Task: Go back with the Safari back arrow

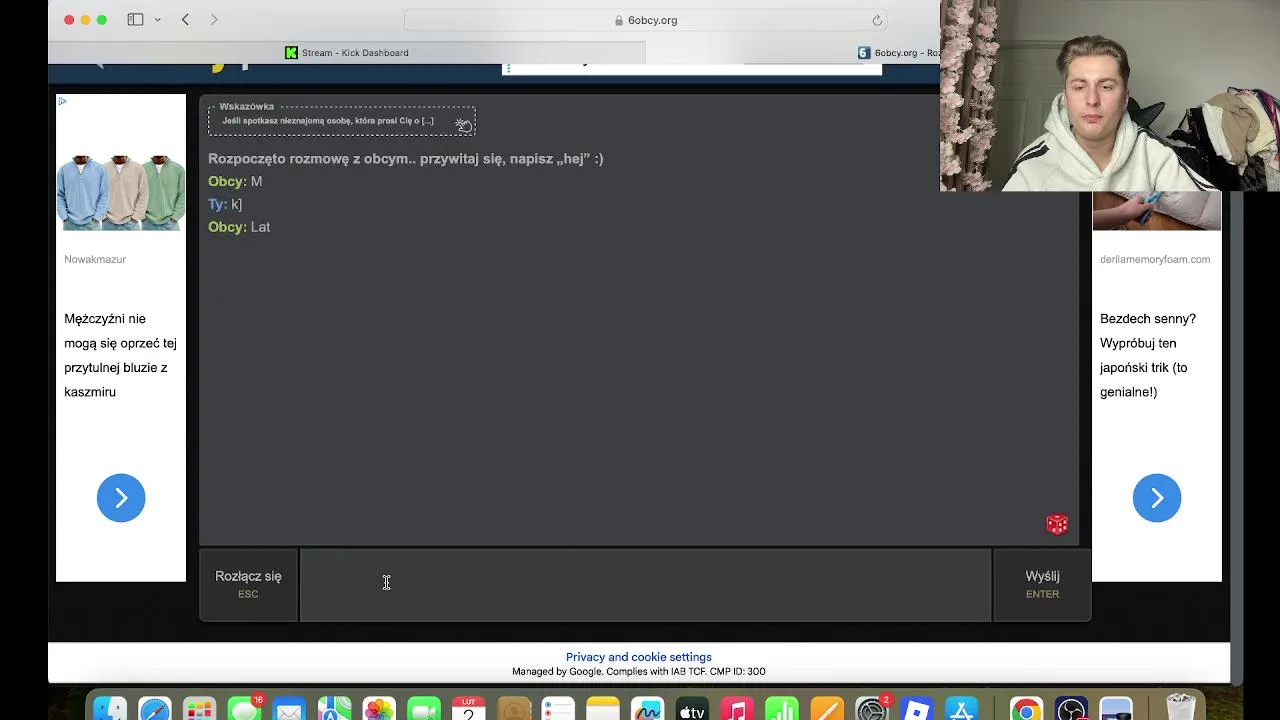Action: pos(185,20)
